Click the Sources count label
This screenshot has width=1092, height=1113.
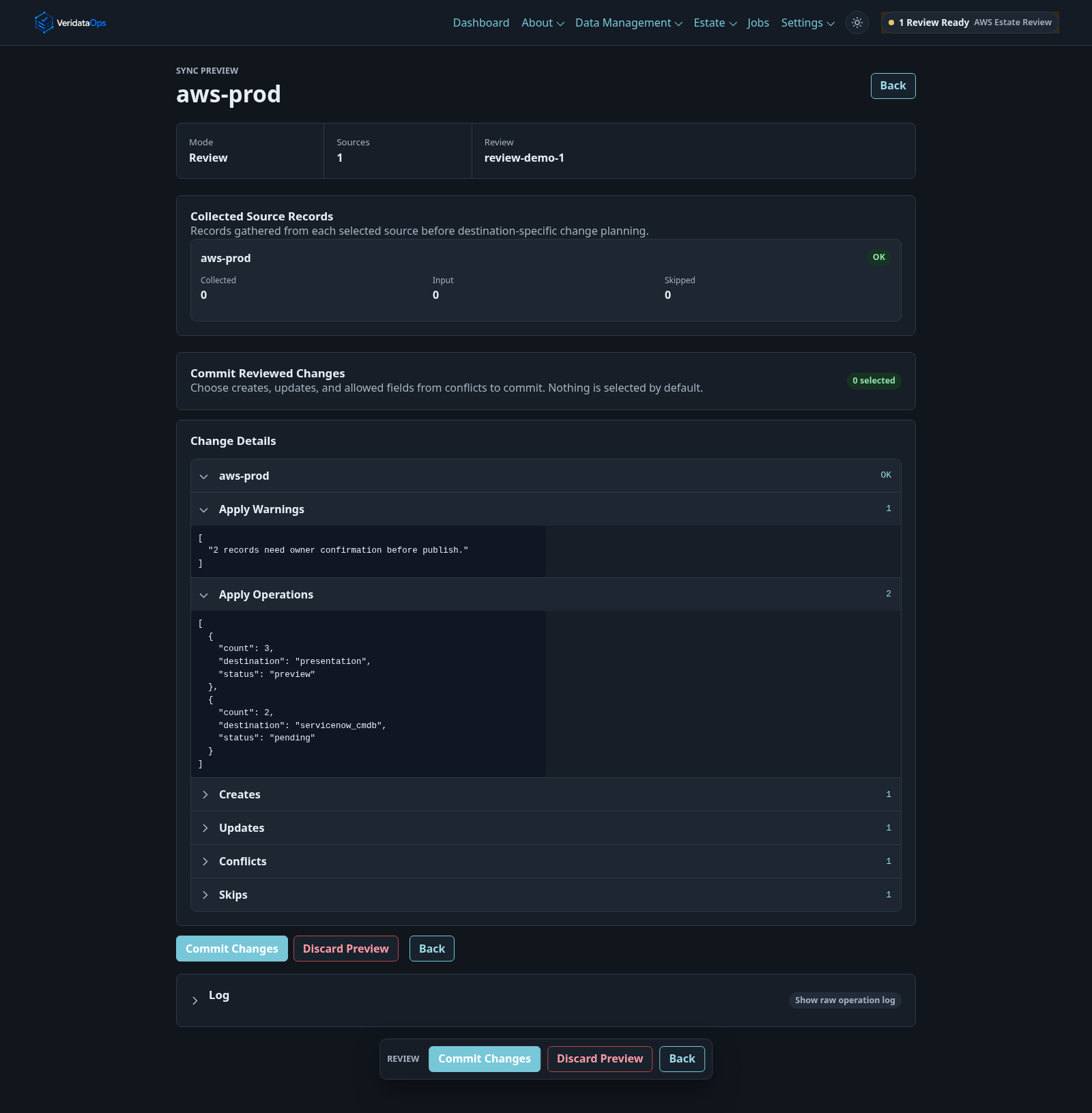point(353,143)
